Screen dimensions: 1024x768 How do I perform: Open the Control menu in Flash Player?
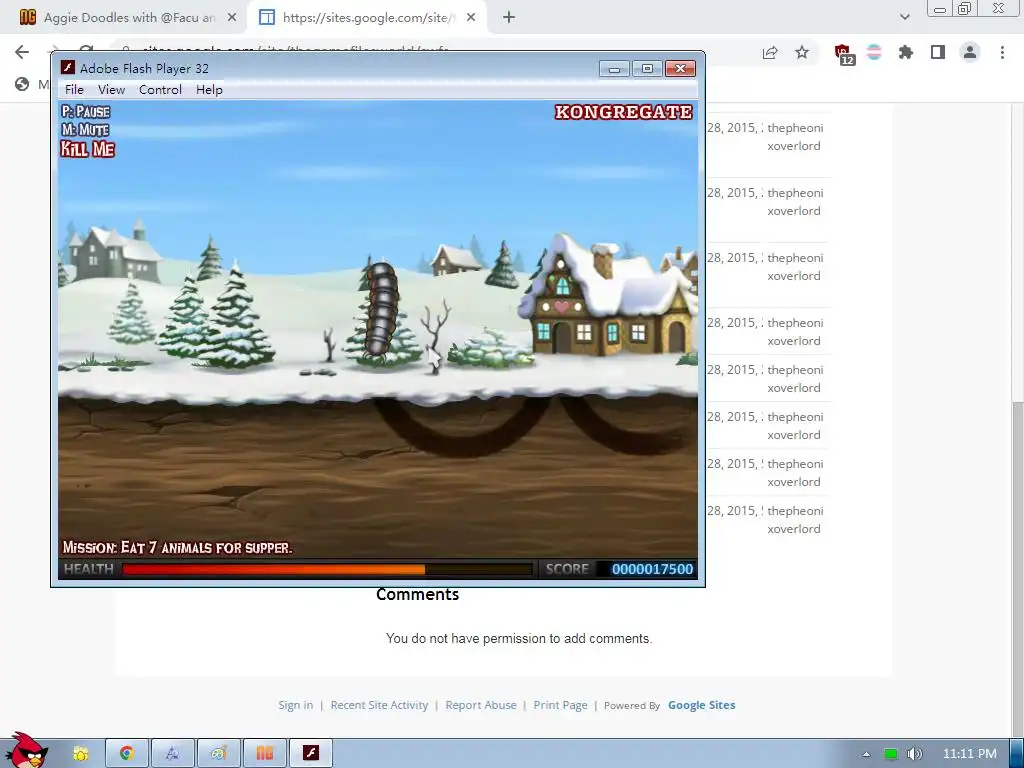point(160,89)
